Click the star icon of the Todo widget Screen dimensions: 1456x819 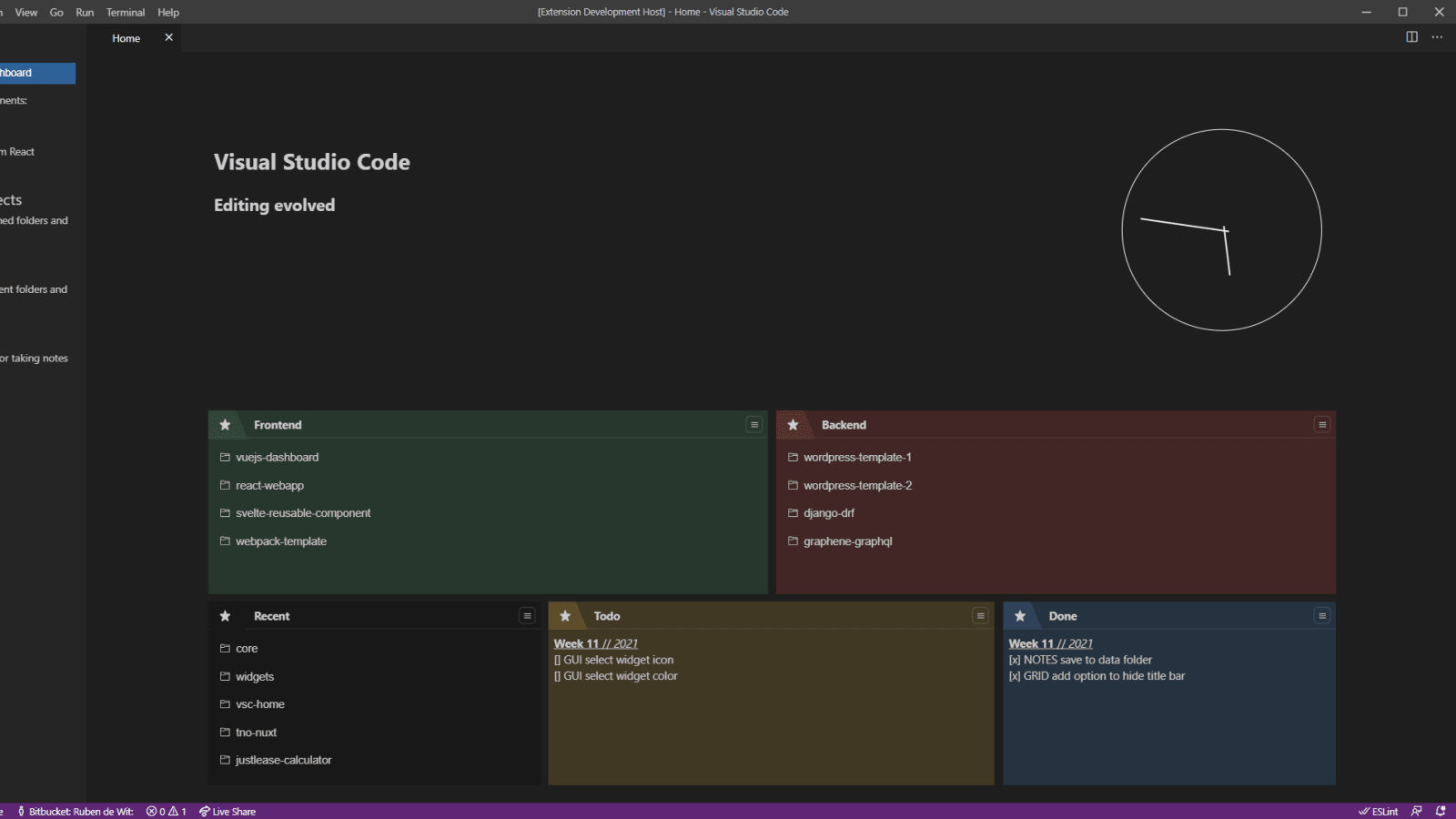565,616
